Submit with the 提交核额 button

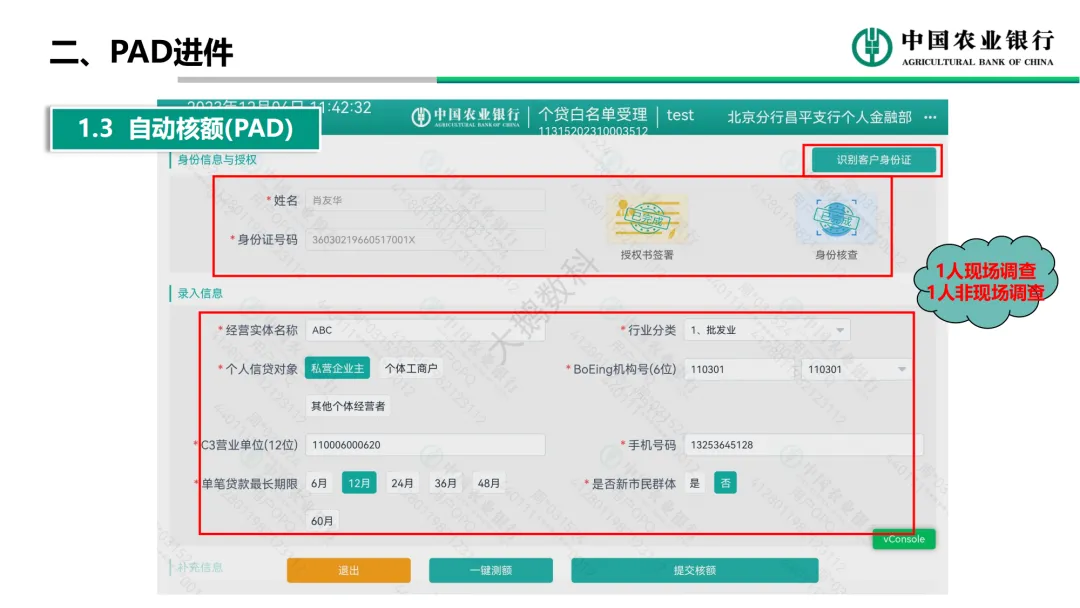click(694, 570)
